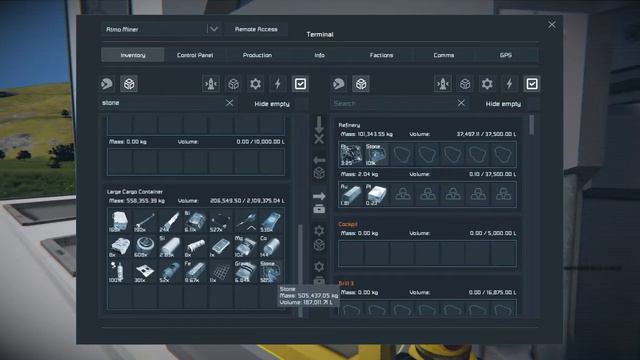Filter left panel by system gear icon

256,84
